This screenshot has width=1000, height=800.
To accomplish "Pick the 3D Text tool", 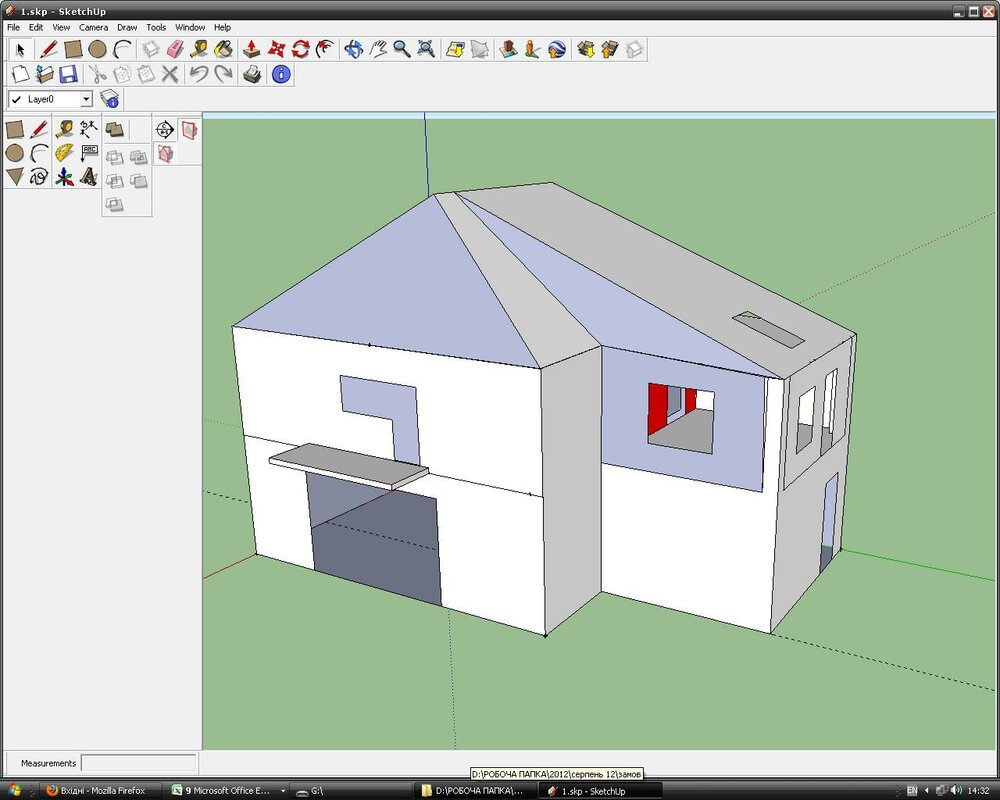I will [x=89, y=177].
